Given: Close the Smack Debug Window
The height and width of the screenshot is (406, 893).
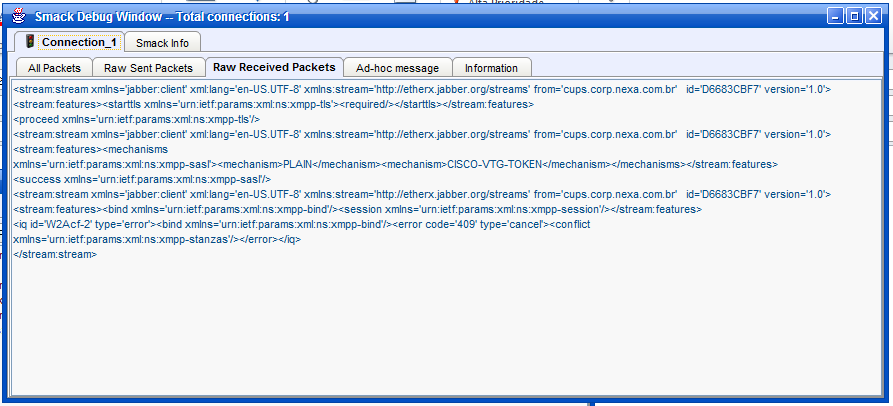Looking at the screenshot, I should [x=873, y=16].
